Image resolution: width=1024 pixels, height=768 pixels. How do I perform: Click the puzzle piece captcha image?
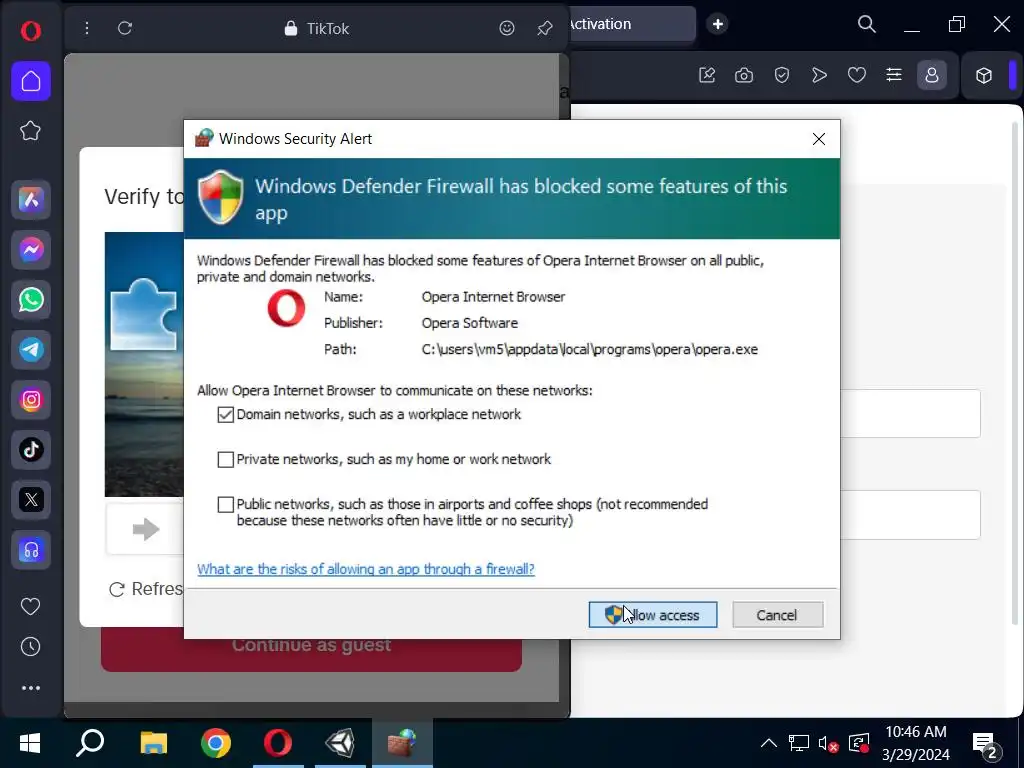click(143, 314)
